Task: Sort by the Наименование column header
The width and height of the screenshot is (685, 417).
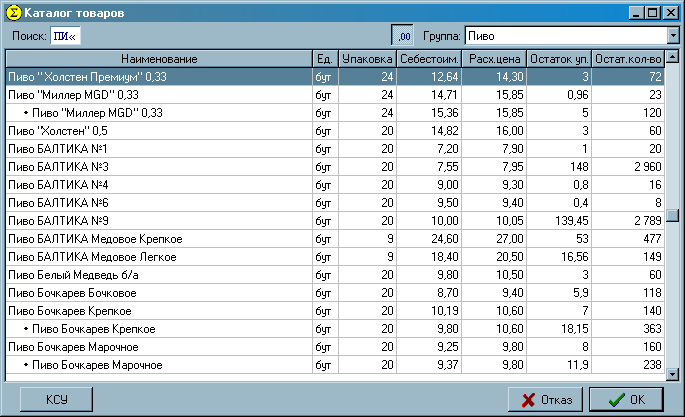Action: point(159,59)
